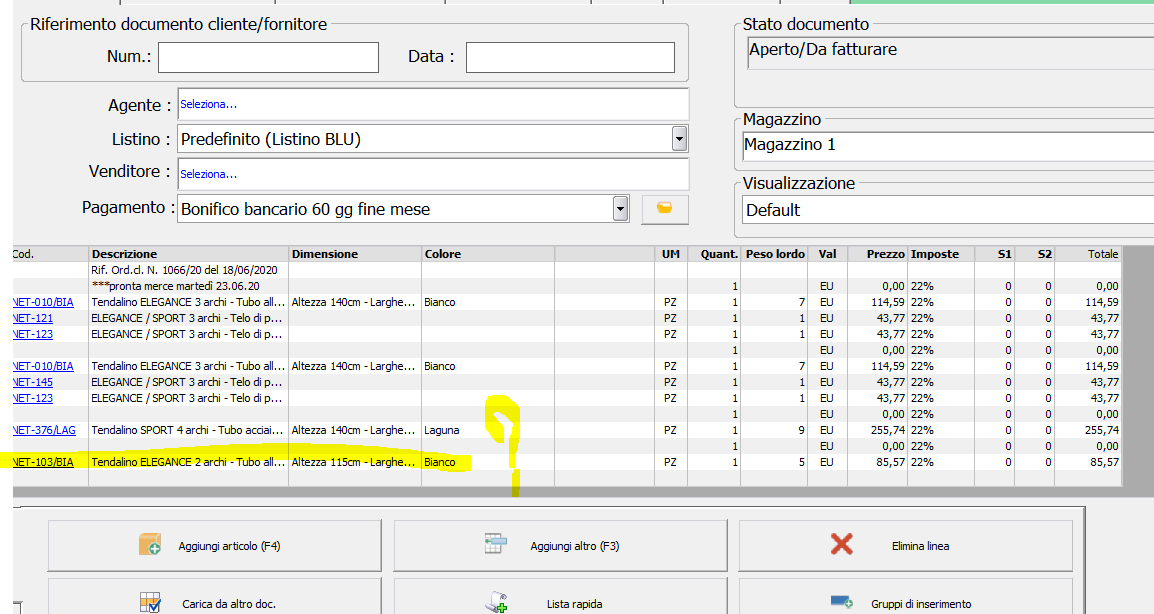1154x614 pixels.
Task: Focus the Num. reference input field
Action: pyautogui.click(x=268, y=57)
